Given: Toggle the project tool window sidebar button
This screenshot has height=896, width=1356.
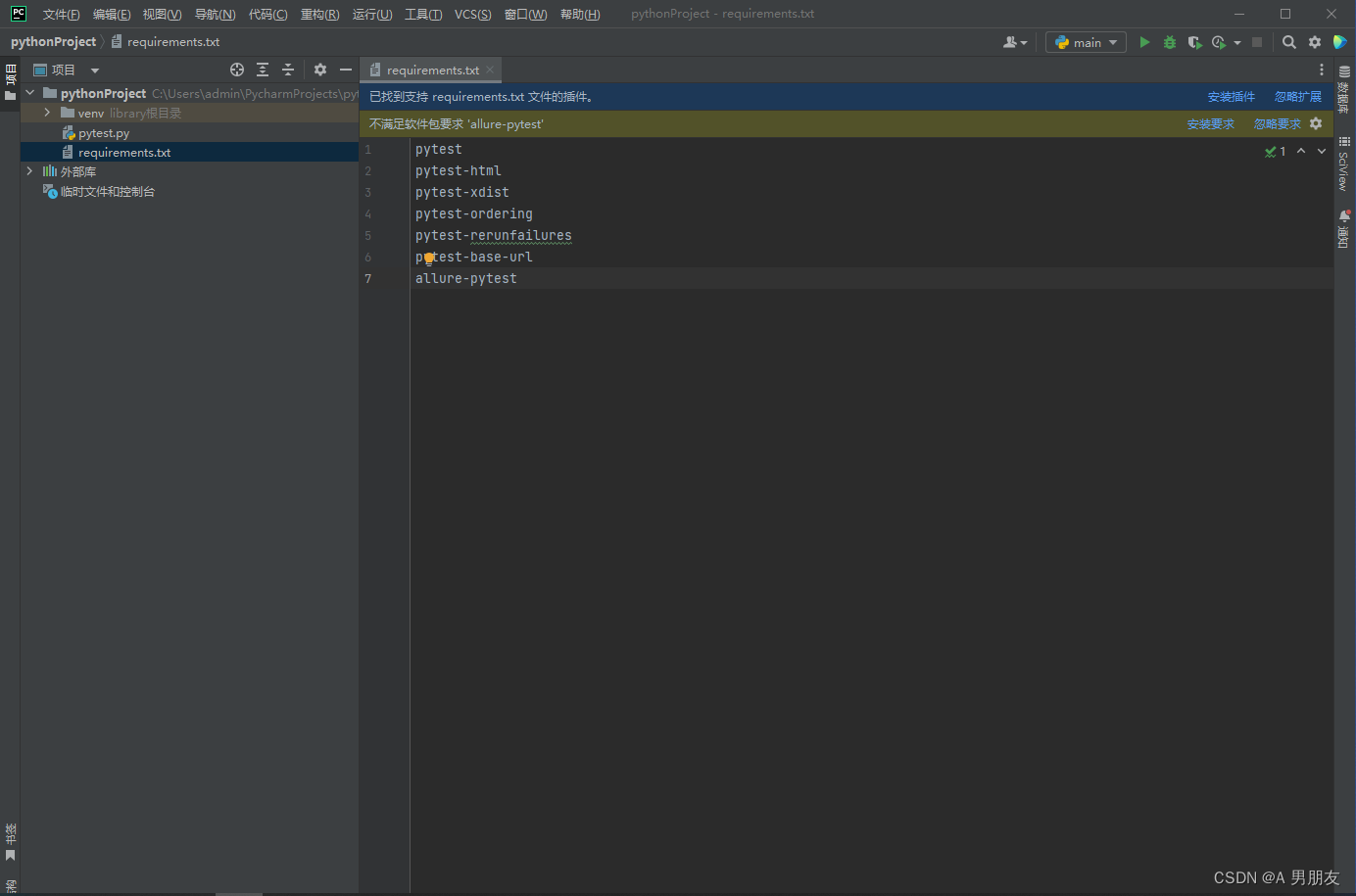Looking at the screenshot, I should pyautogui.click(x=11, y=82).
